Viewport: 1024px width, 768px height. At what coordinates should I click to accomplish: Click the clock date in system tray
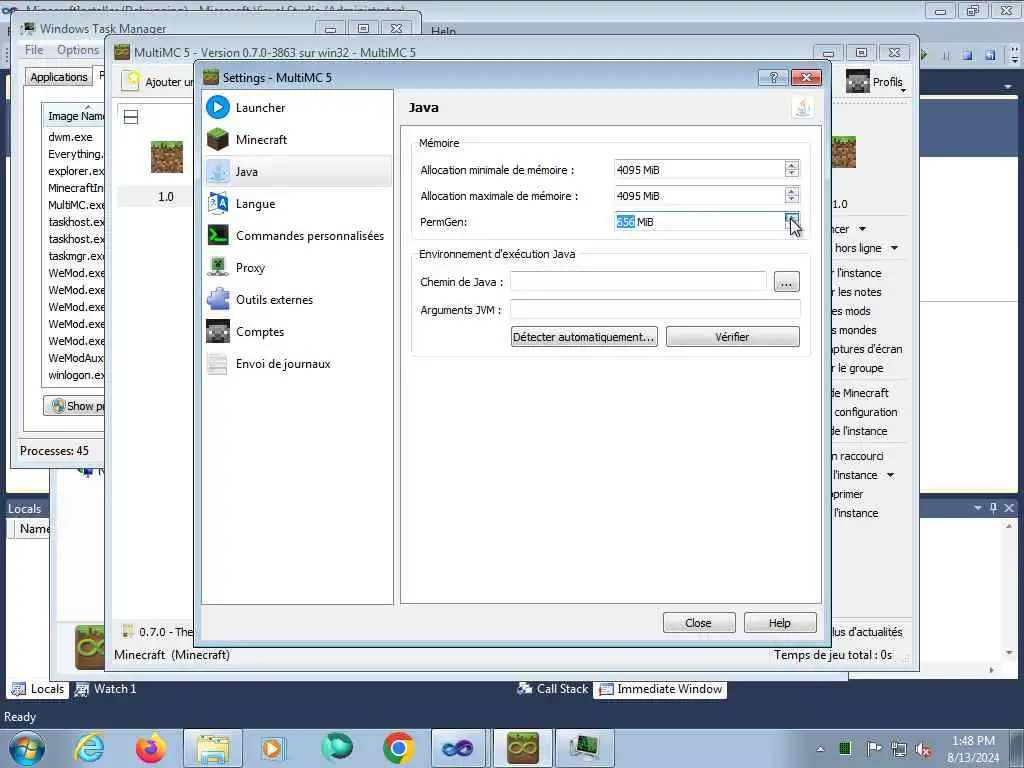click(x=973, y=749)
